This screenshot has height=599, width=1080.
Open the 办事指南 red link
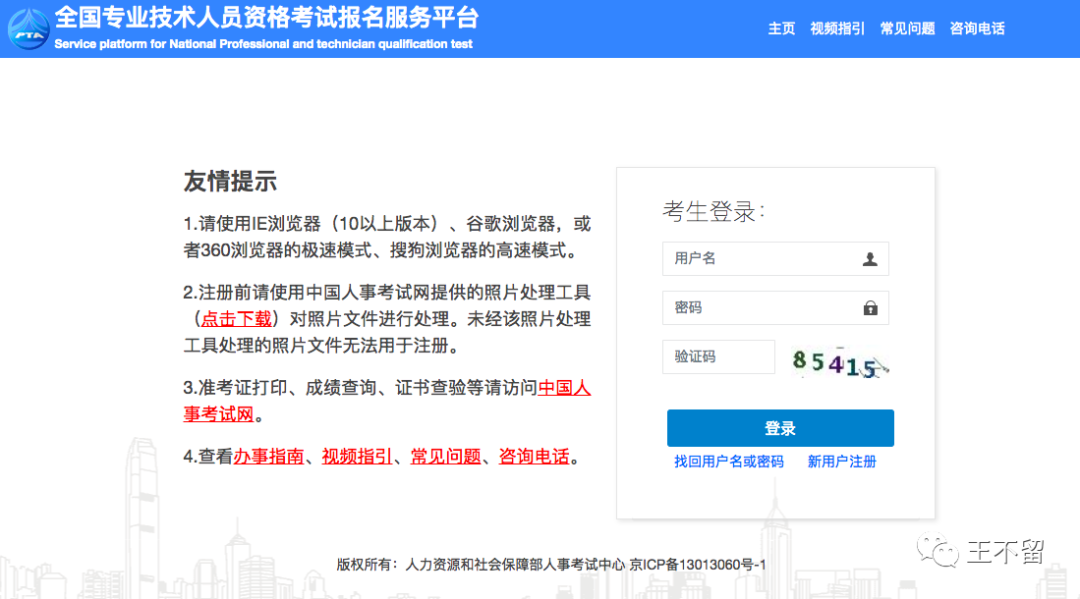coord(269,457)
